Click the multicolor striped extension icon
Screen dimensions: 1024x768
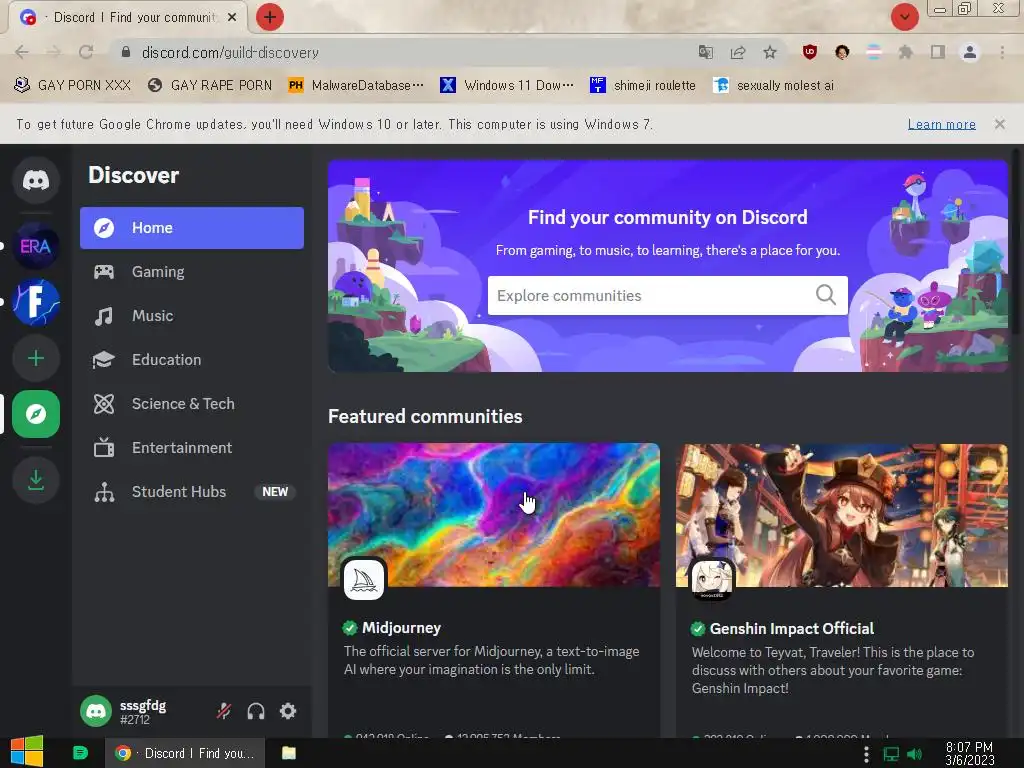click(x=874, y=52)
